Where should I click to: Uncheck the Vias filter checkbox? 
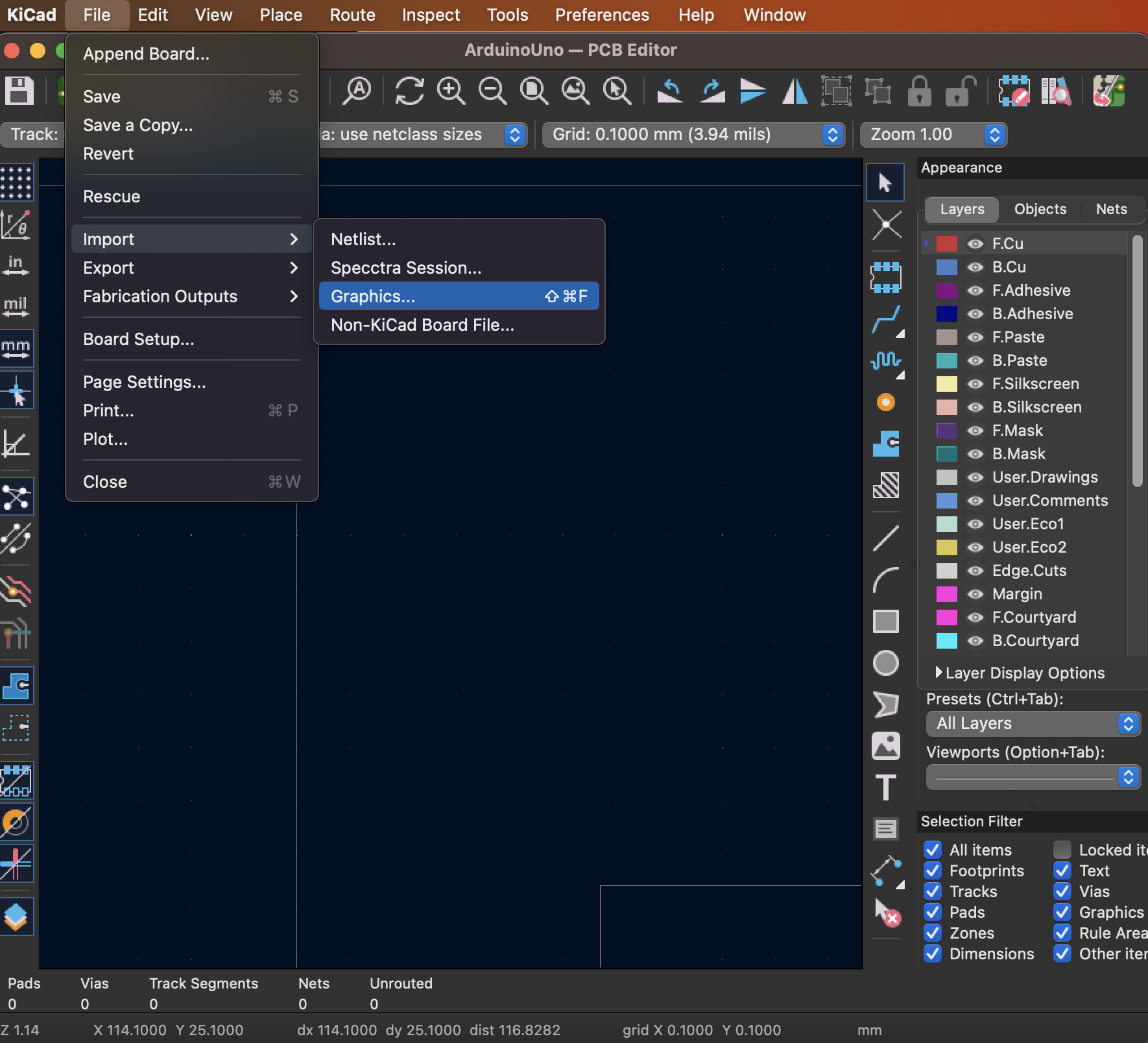click(x=1062, y=891)
